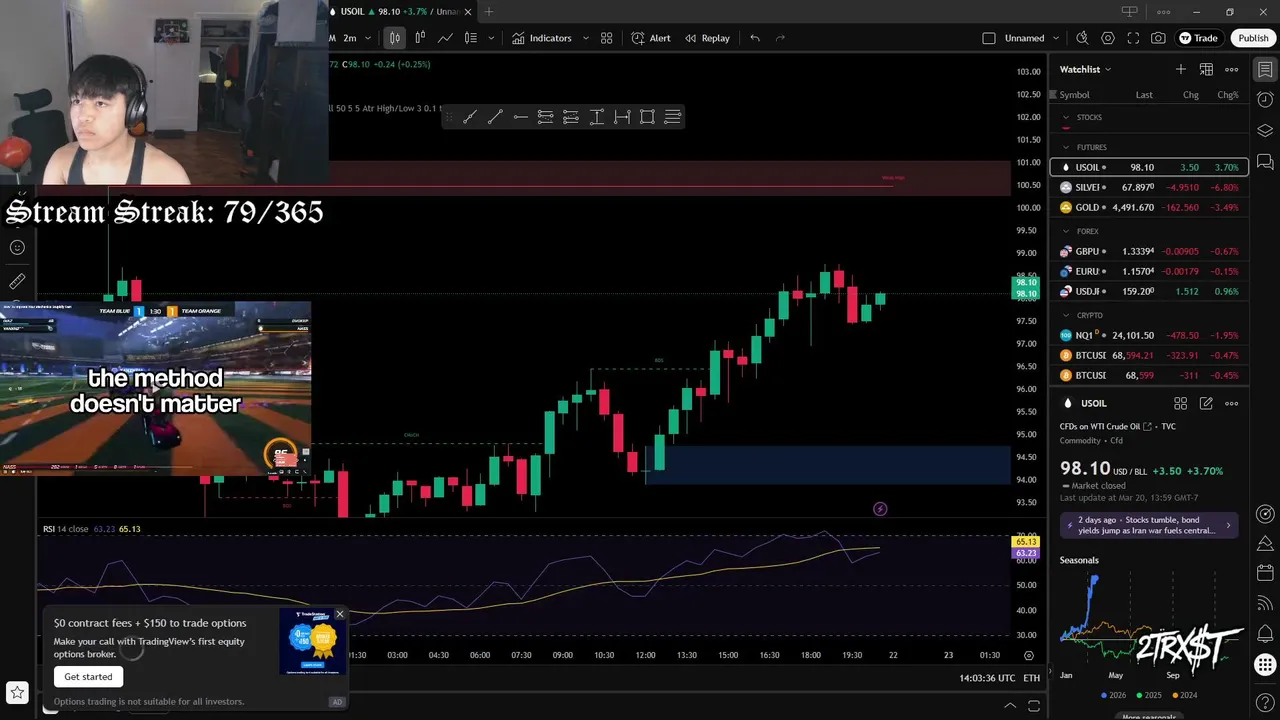Open the layout setup square icon
Viewport: 1280px width, 720px height.
pyautogui.click(x=989, y=38)
